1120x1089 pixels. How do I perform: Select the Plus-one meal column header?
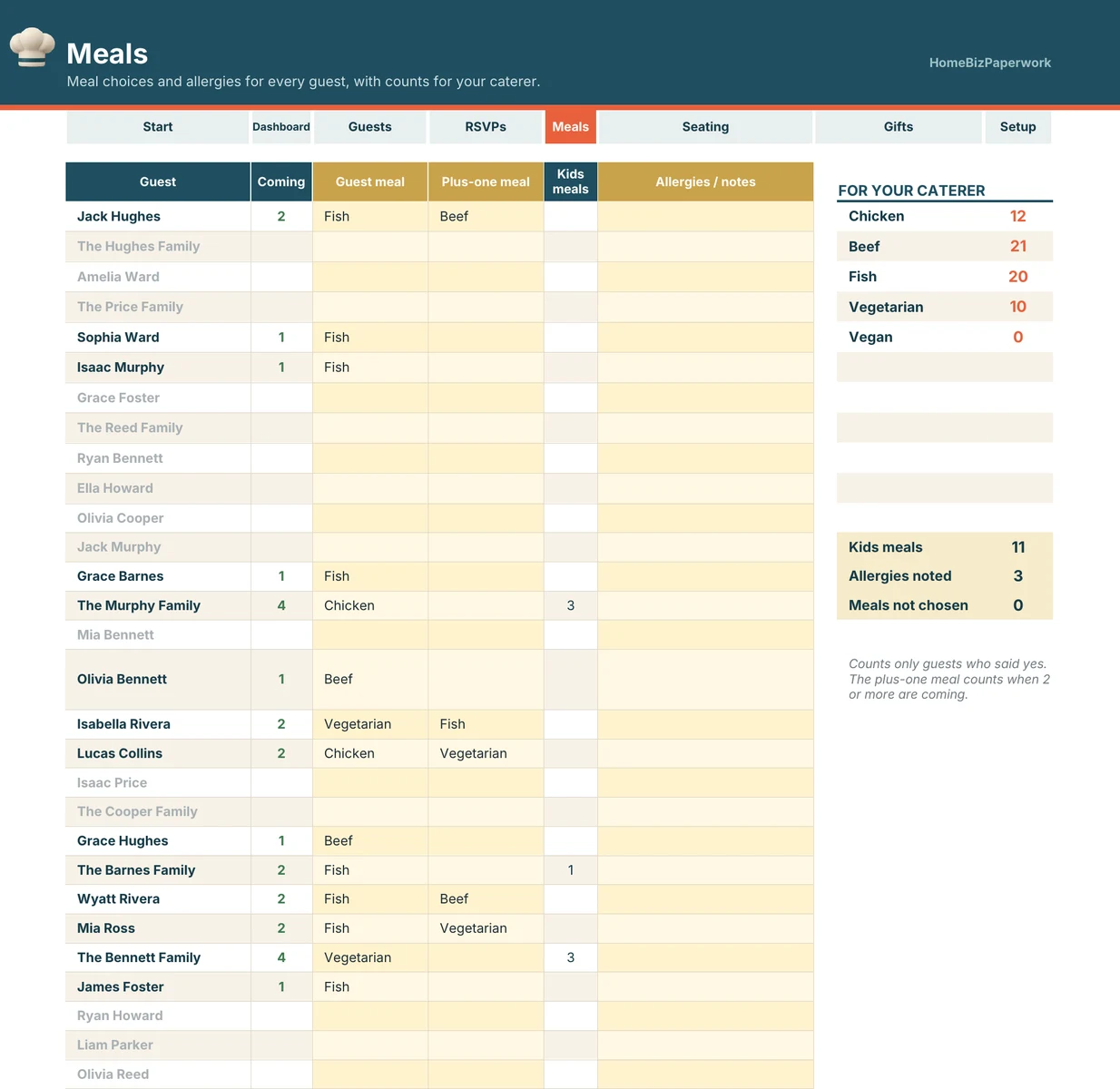pos(486,181)
